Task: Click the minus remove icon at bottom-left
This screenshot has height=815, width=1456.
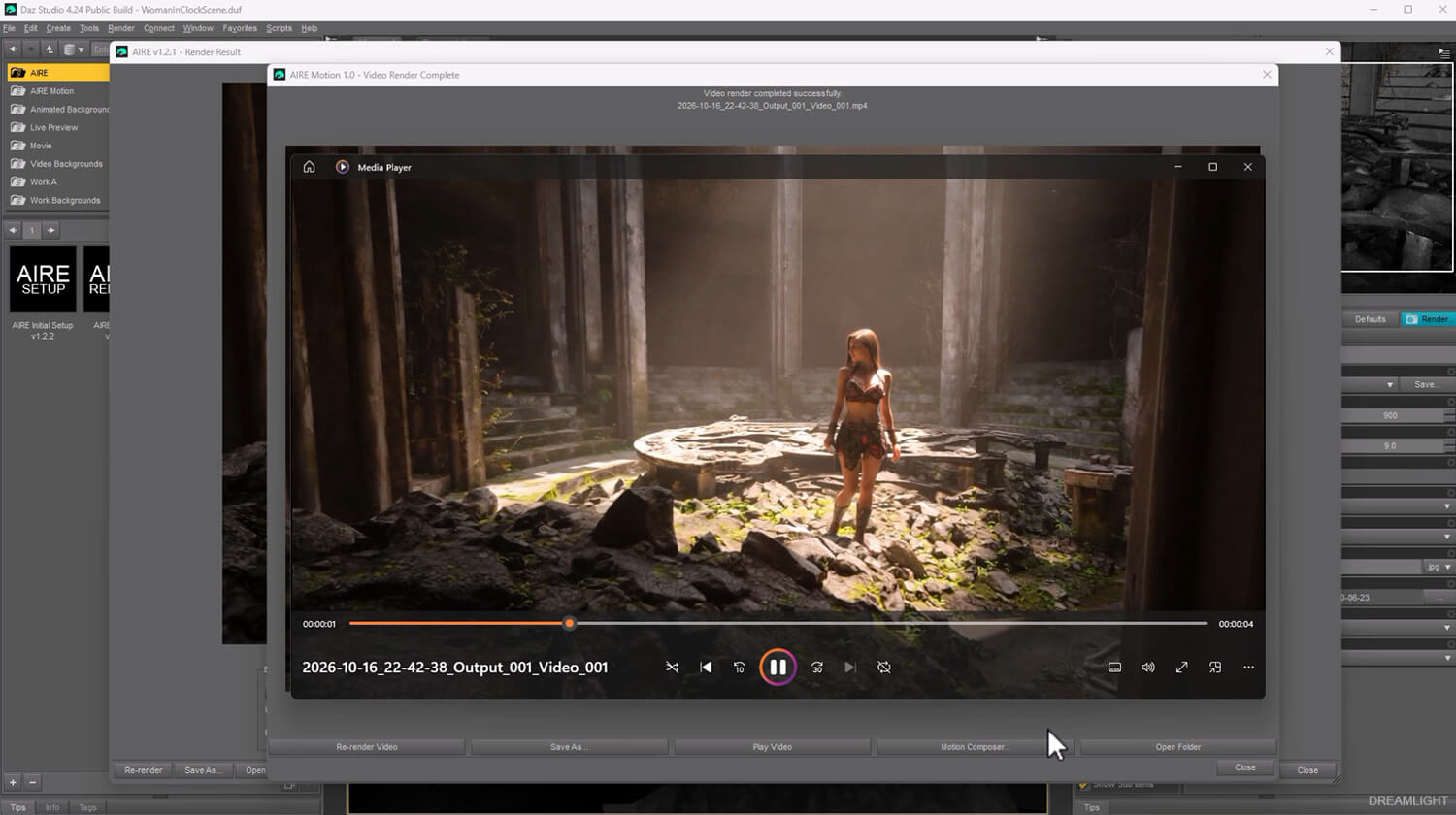Action: pyautogui.click(x=32, y=782)
